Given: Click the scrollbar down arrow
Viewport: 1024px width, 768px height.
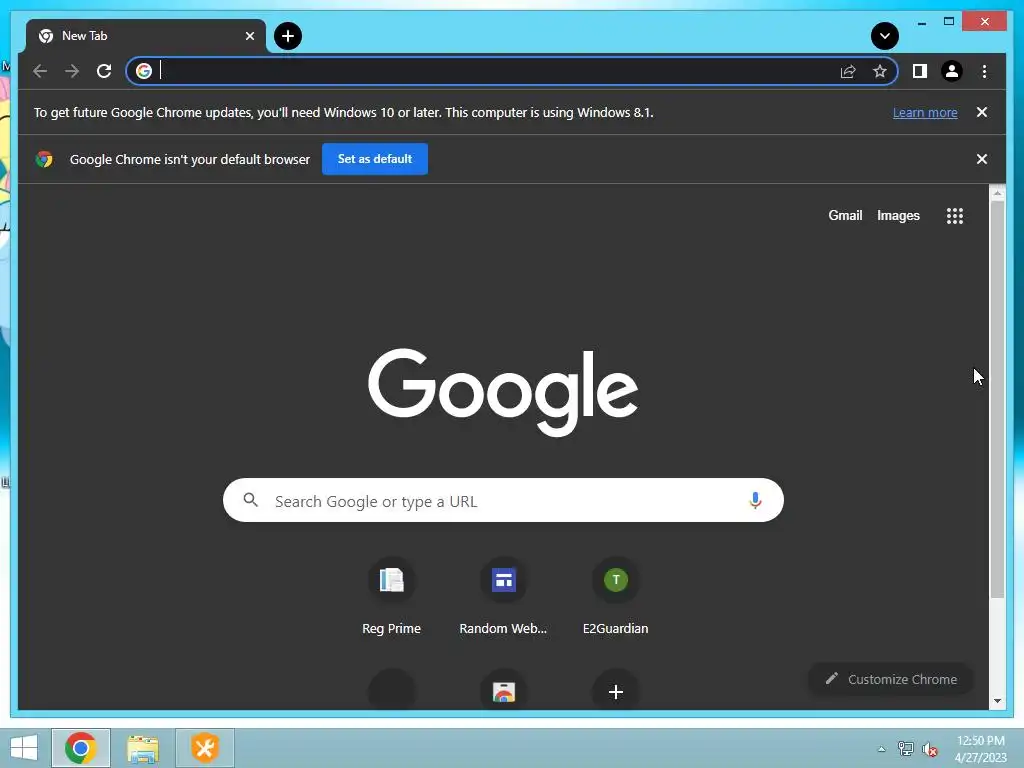Looking at the screenshot, I should pos(997,701).
